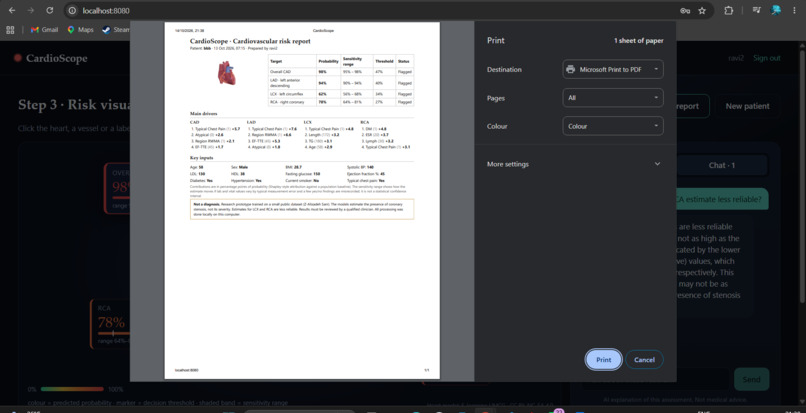Click the page scrollbar on right edge
Screen dimensions: 806x413
[802, 175]
